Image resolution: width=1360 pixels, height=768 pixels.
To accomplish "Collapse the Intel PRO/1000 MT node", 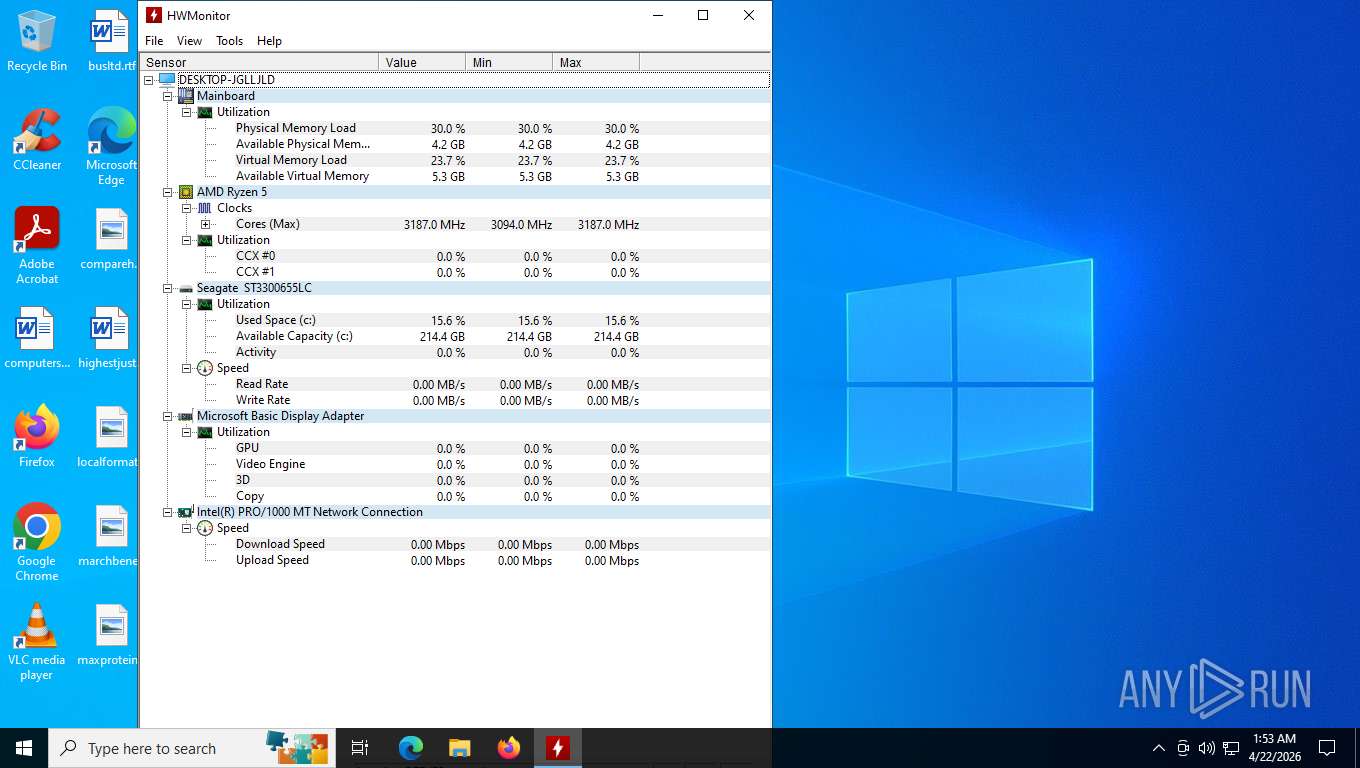I will click(x=168, y=512).
